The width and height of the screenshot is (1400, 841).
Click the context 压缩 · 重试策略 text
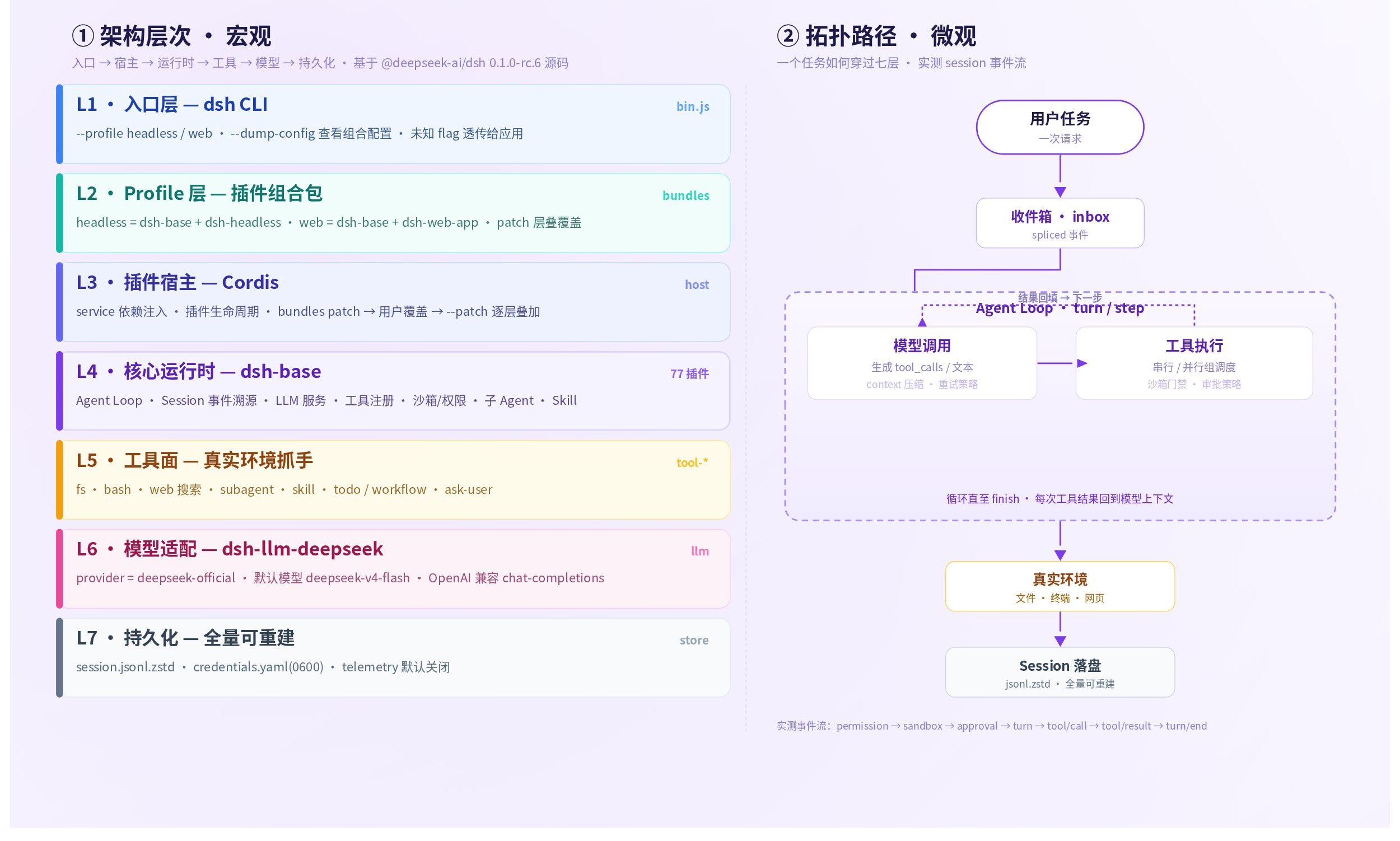click(922, 384)
